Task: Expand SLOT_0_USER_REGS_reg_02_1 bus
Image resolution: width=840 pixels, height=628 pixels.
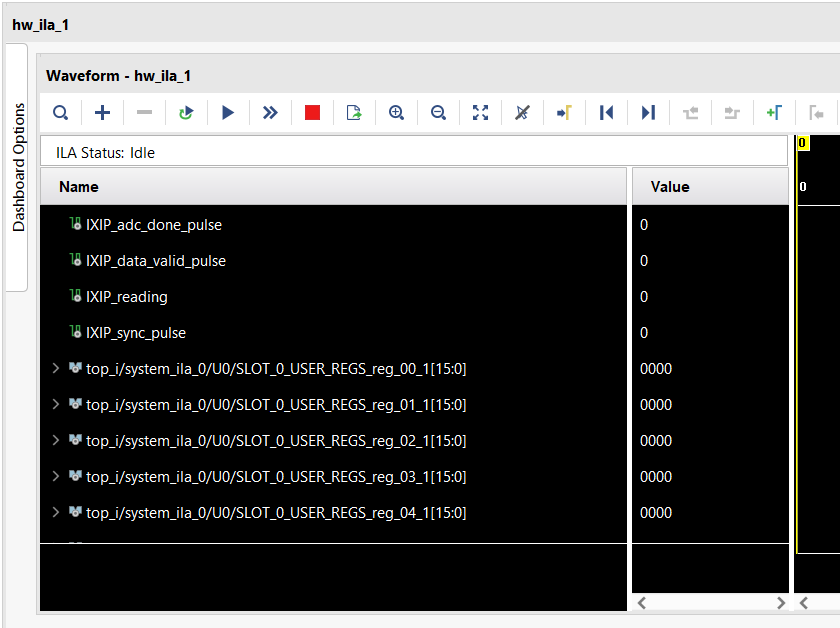Action: pyautogui.click(x=56, y=441)
